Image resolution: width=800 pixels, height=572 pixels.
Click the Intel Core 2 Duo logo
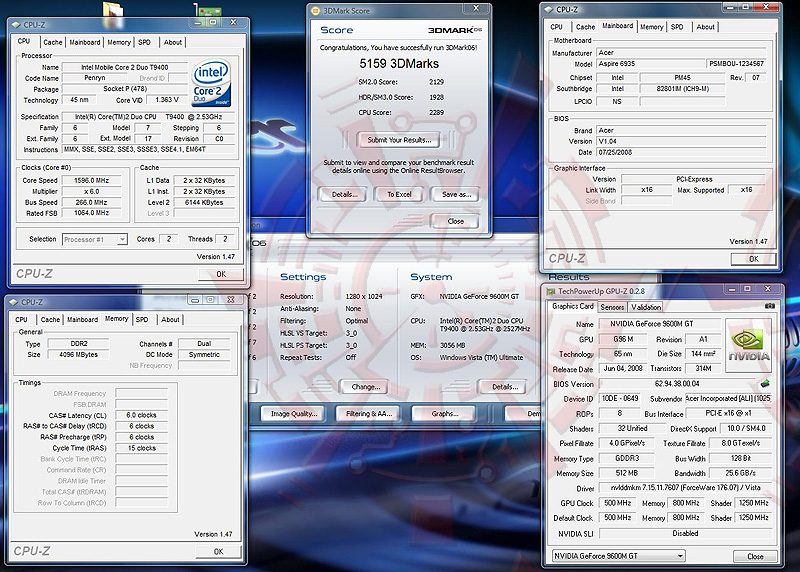[x=211, y=83]
